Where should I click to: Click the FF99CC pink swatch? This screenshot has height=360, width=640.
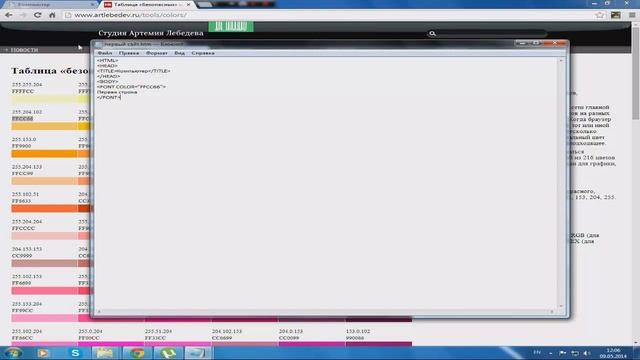click(x=44, y=318)
